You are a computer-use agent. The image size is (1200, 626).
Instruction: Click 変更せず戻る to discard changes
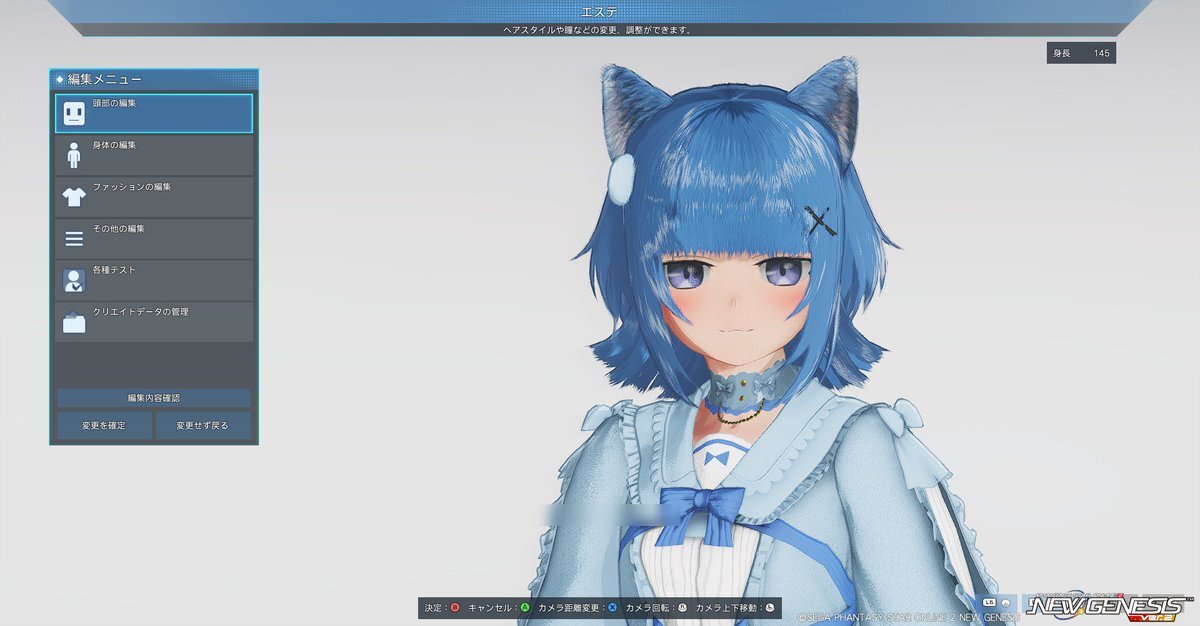[x=203, y=425]
